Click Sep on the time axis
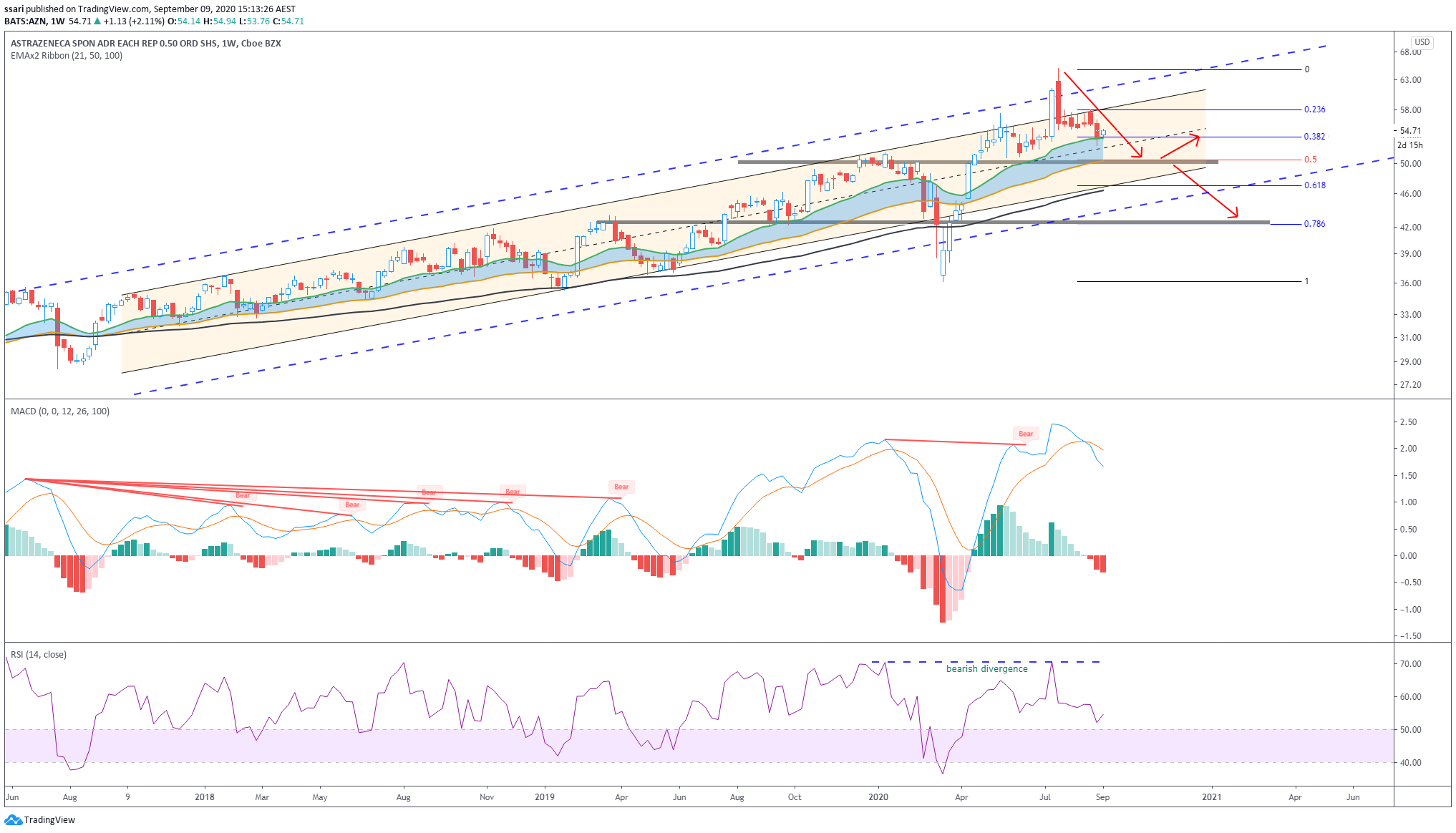1456x833 pixels. (1102, 797)
